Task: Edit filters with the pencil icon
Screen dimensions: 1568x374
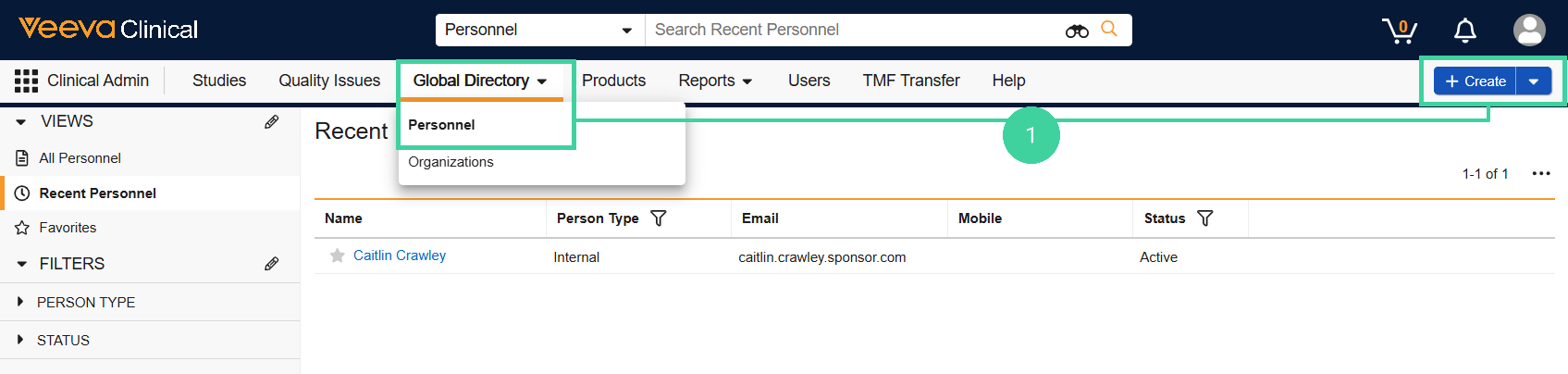Action: pos(271,264)
